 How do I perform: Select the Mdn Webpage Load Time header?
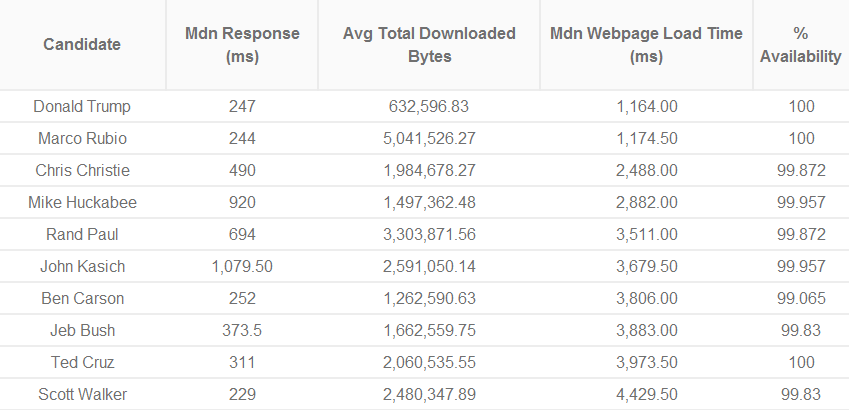click(x=646, y=44)
